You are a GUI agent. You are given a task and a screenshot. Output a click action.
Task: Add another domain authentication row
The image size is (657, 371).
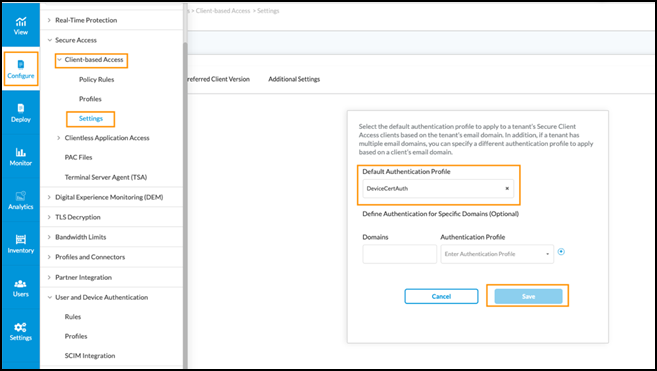561,252
